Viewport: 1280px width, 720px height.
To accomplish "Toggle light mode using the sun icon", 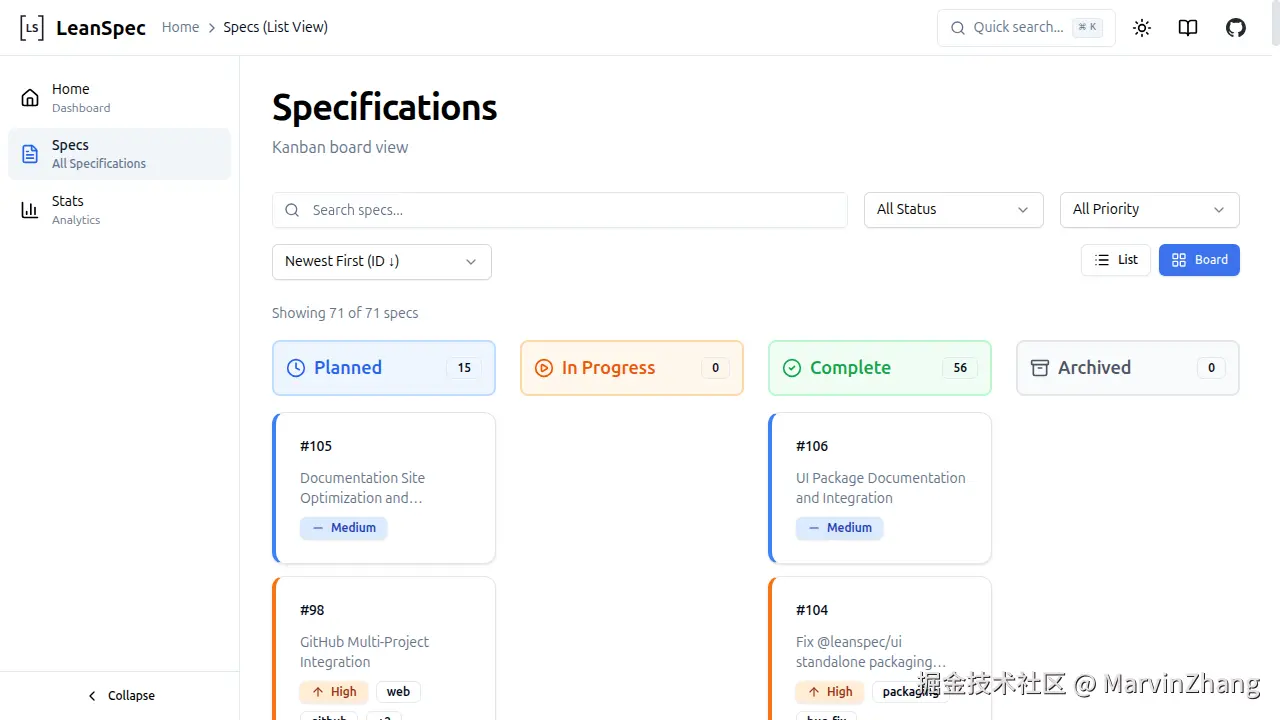I will pos(1142,27).
